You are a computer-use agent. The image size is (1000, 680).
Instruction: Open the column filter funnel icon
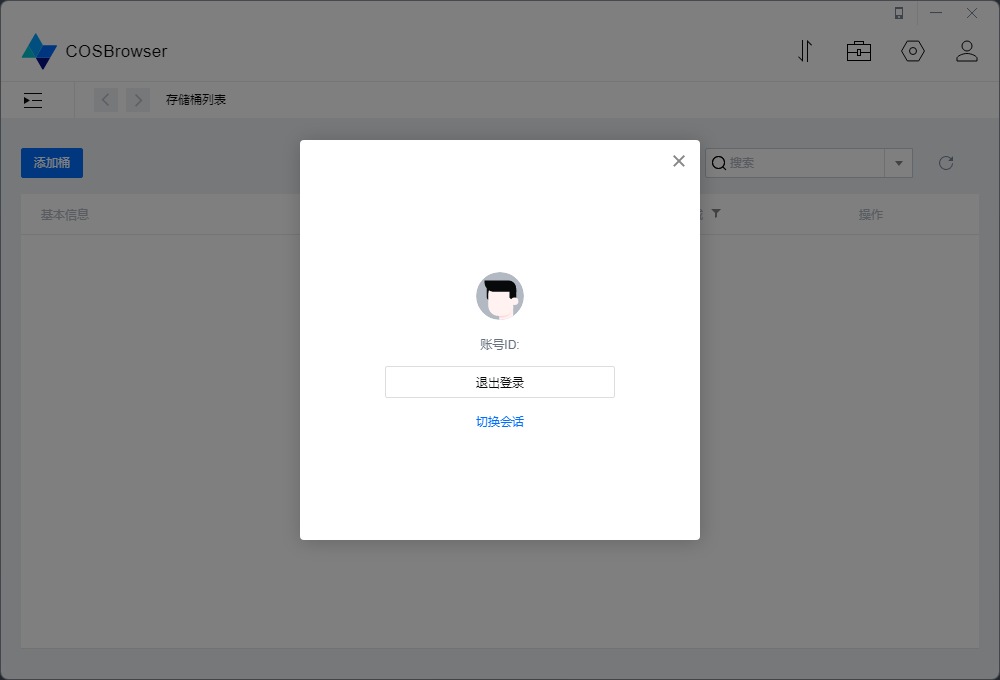pos(714,213)
